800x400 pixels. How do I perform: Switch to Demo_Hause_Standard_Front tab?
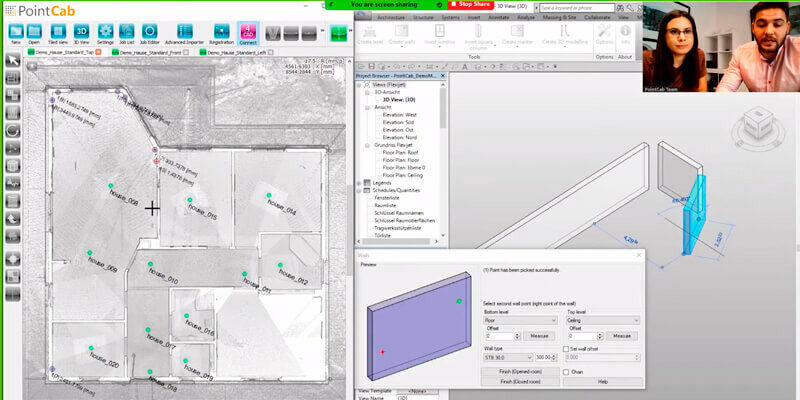click(x=152, y=52)
